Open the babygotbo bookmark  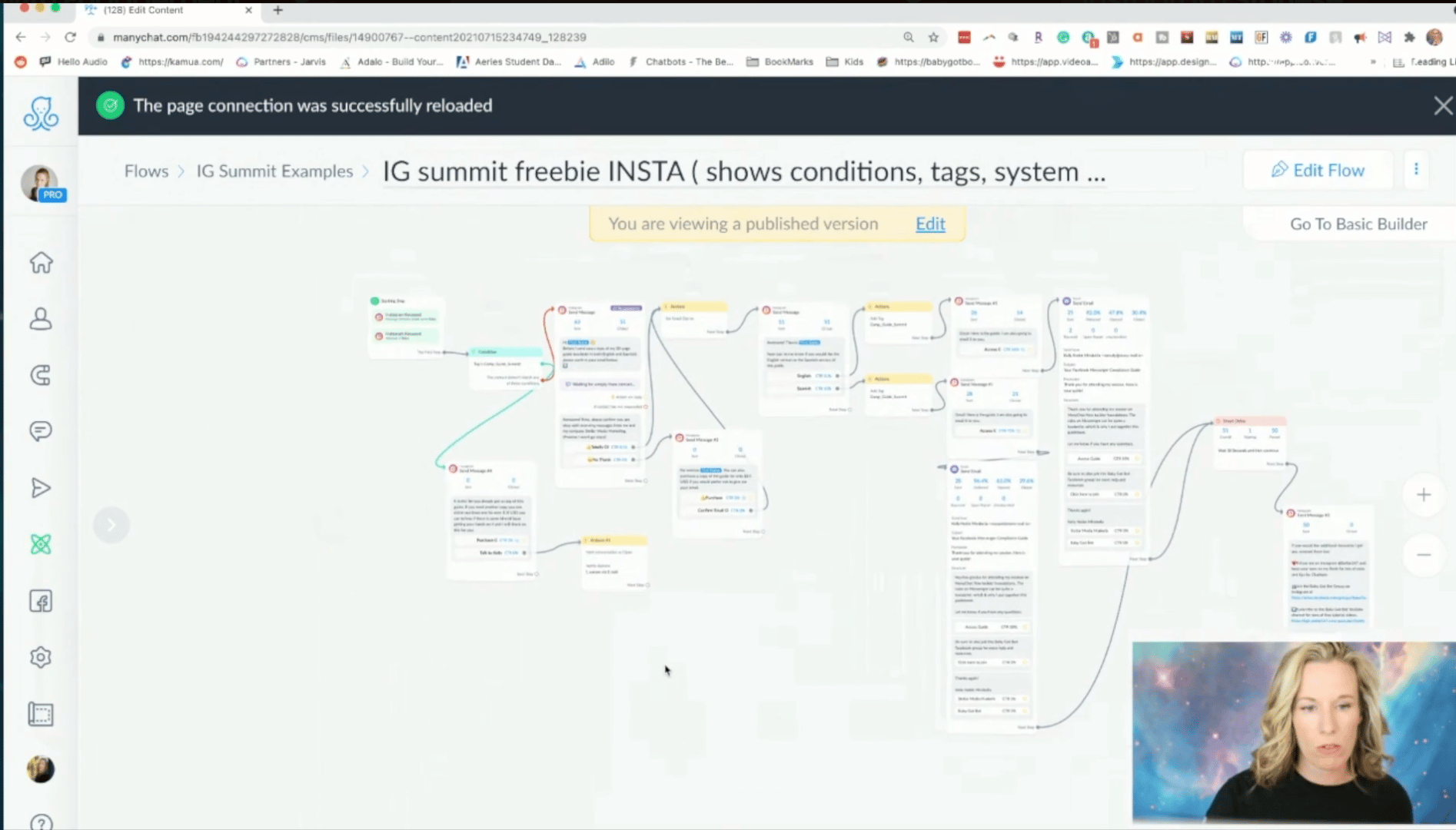coord(928,61)
